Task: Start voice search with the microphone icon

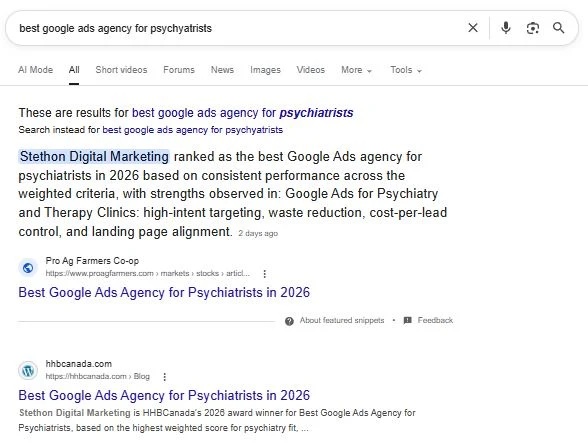Action: [x=506, y=28]
